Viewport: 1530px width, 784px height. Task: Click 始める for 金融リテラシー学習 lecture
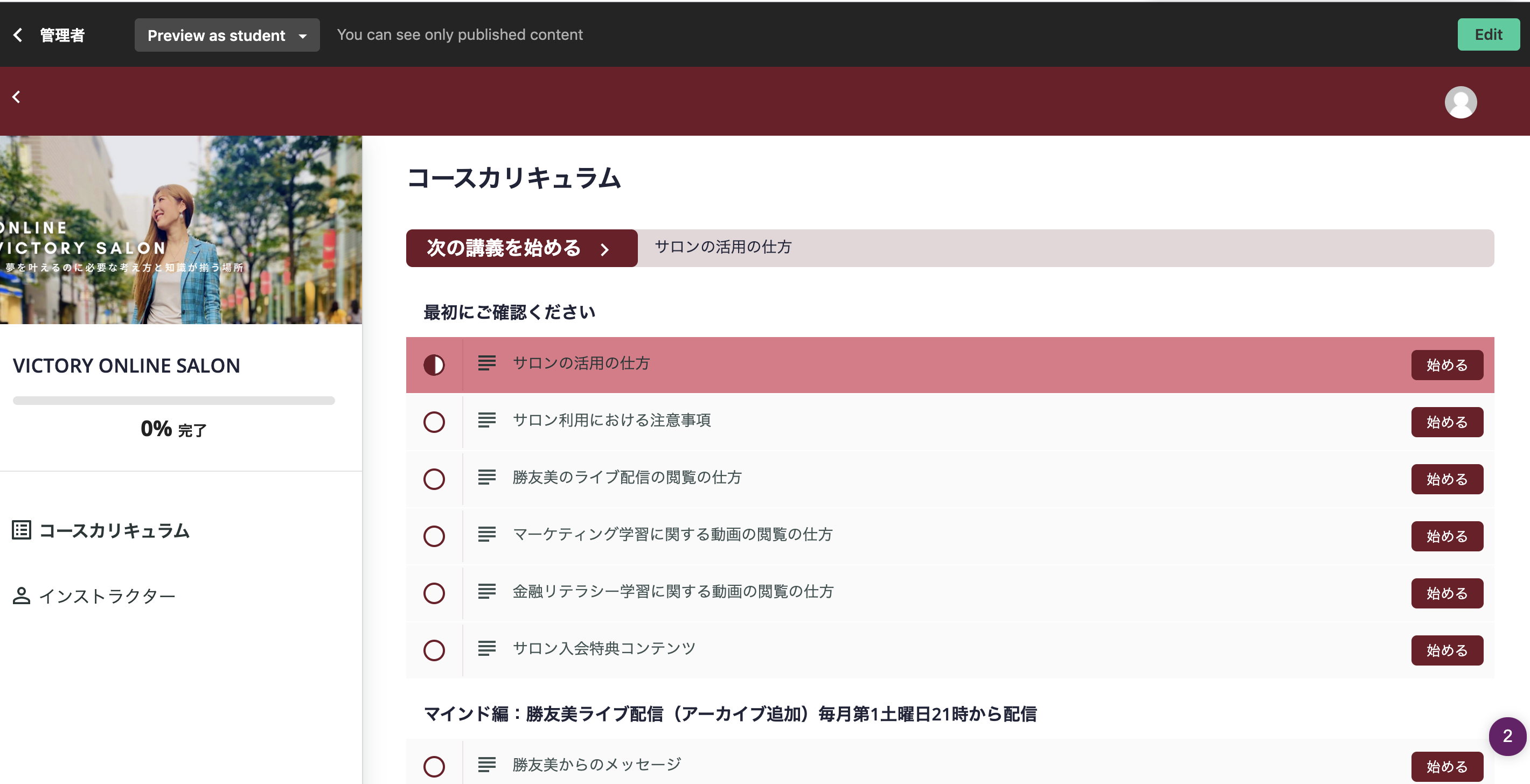tap(1446, 593)
